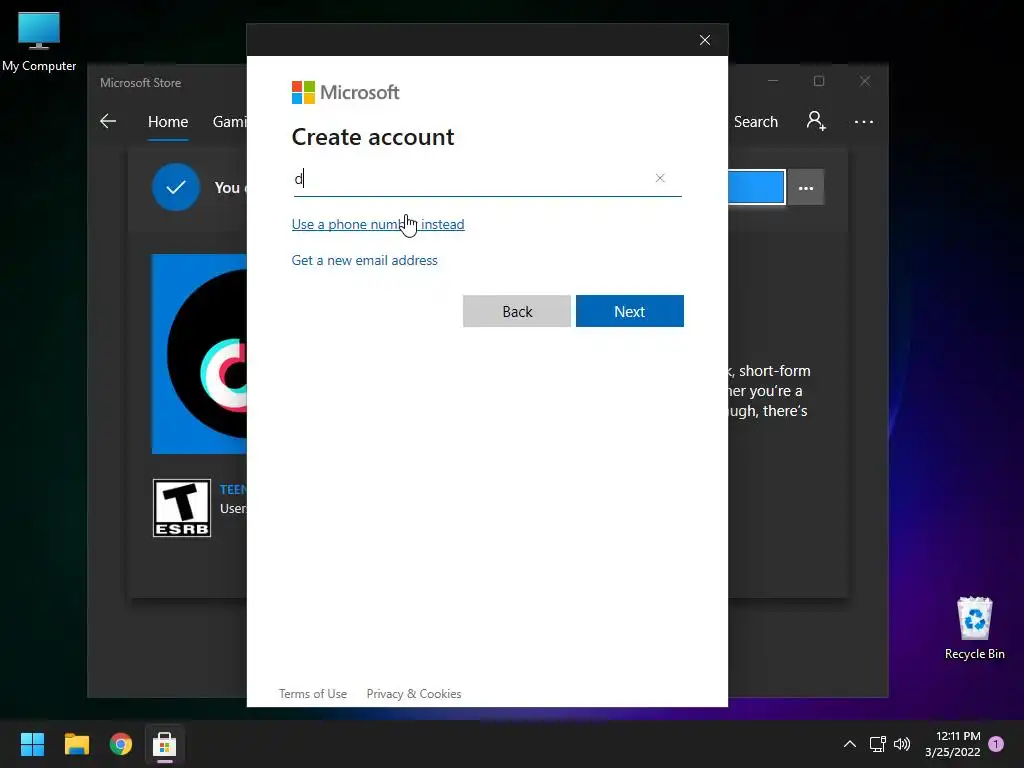Click the add-user account icon in Store

point(816,121)
